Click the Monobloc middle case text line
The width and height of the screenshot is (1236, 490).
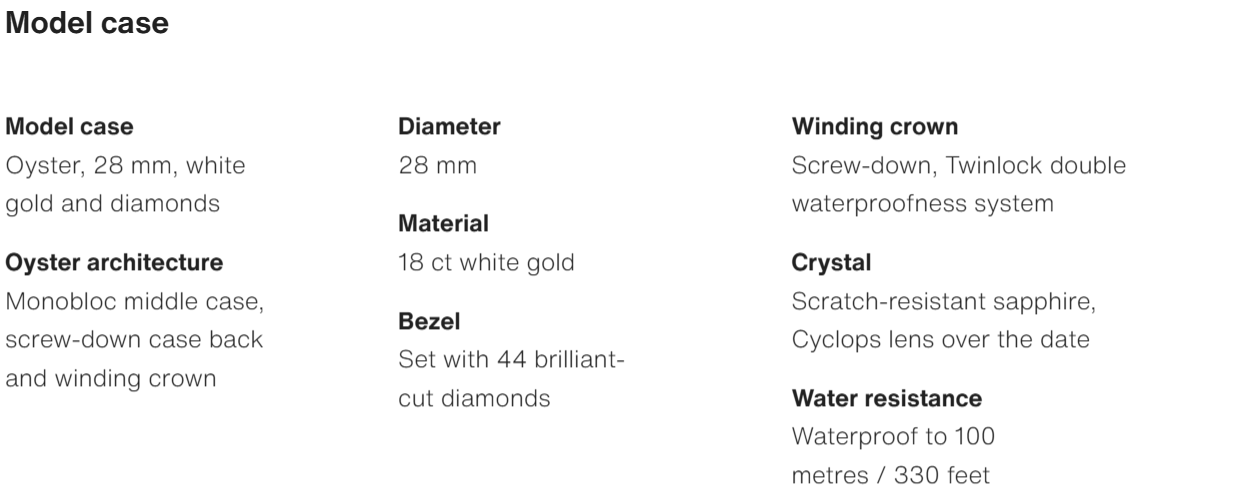click(x=134, y=301)
